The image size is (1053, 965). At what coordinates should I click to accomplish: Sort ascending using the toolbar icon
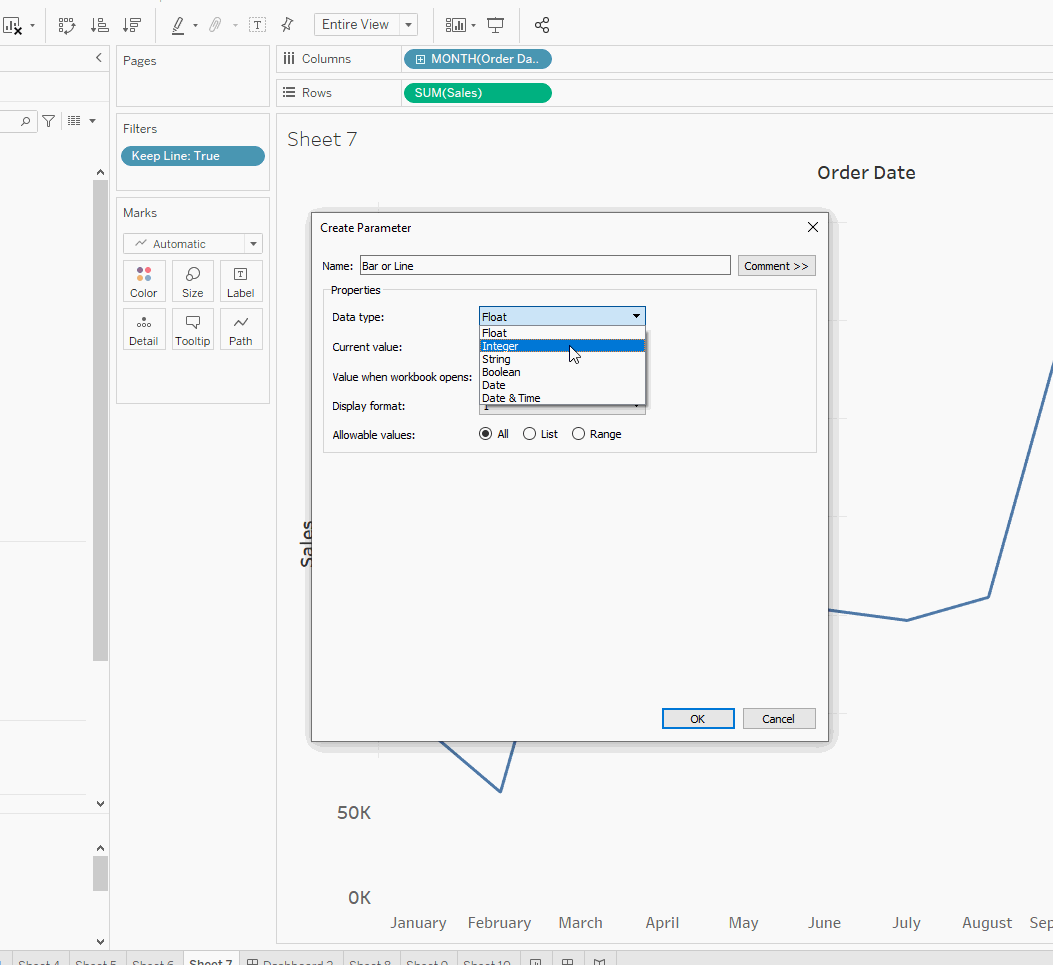point(99,25)
